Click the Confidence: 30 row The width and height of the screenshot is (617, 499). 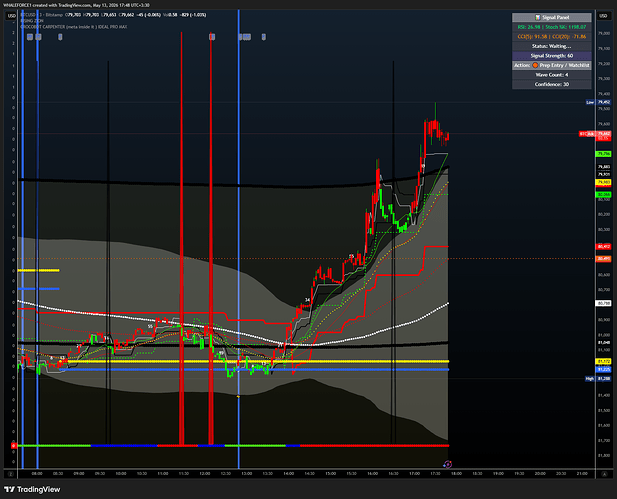click(x=552, y=84)
